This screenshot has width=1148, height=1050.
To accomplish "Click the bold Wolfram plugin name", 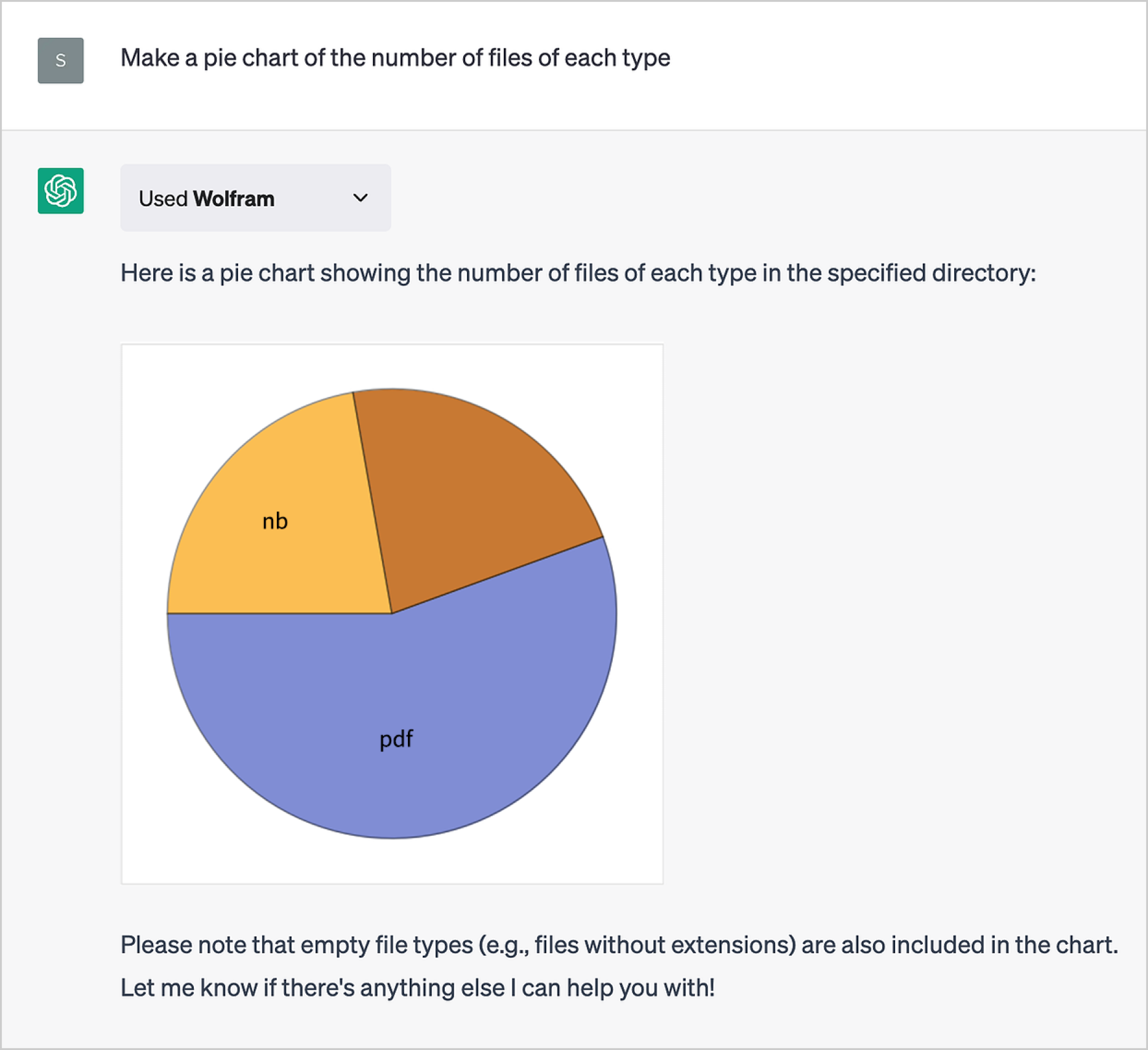I will pos(234,199).
